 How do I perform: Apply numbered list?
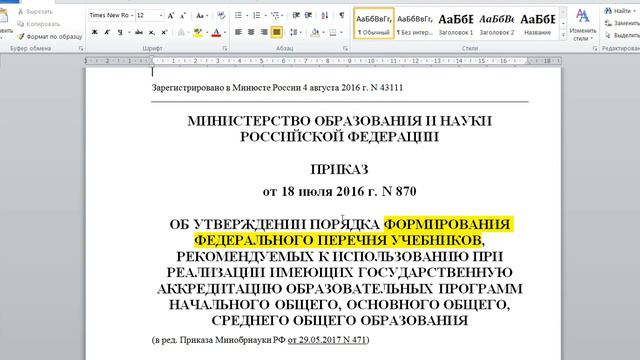pos(256,16)
